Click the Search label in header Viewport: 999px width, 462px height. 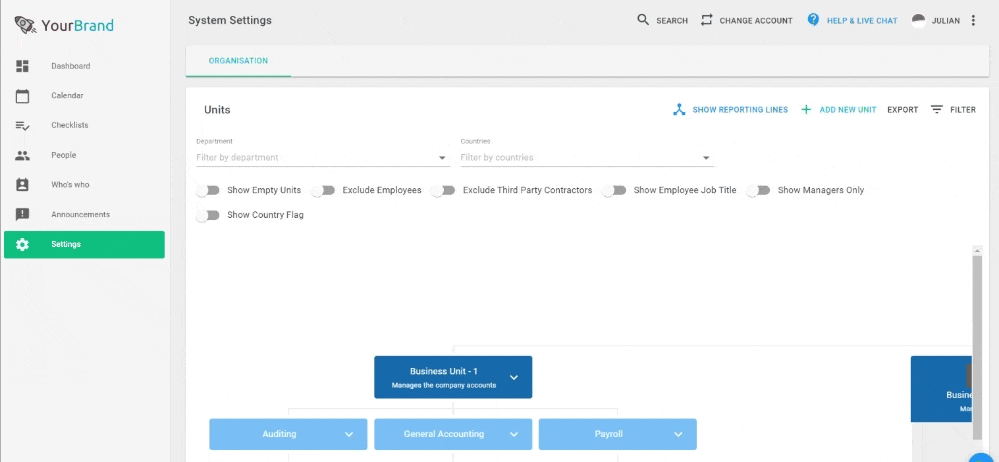tap(672, 21)
